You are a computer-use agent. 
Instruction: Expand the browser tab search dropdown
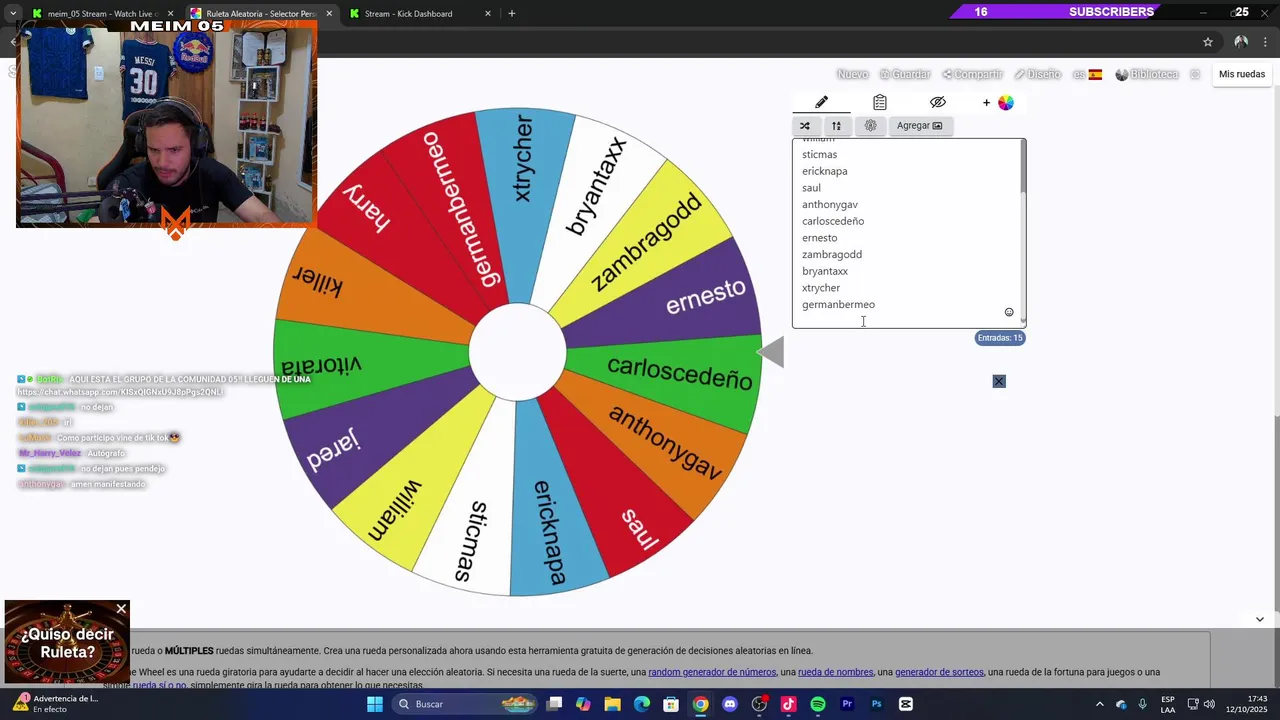pyautogui.click(x=12, y=13)
